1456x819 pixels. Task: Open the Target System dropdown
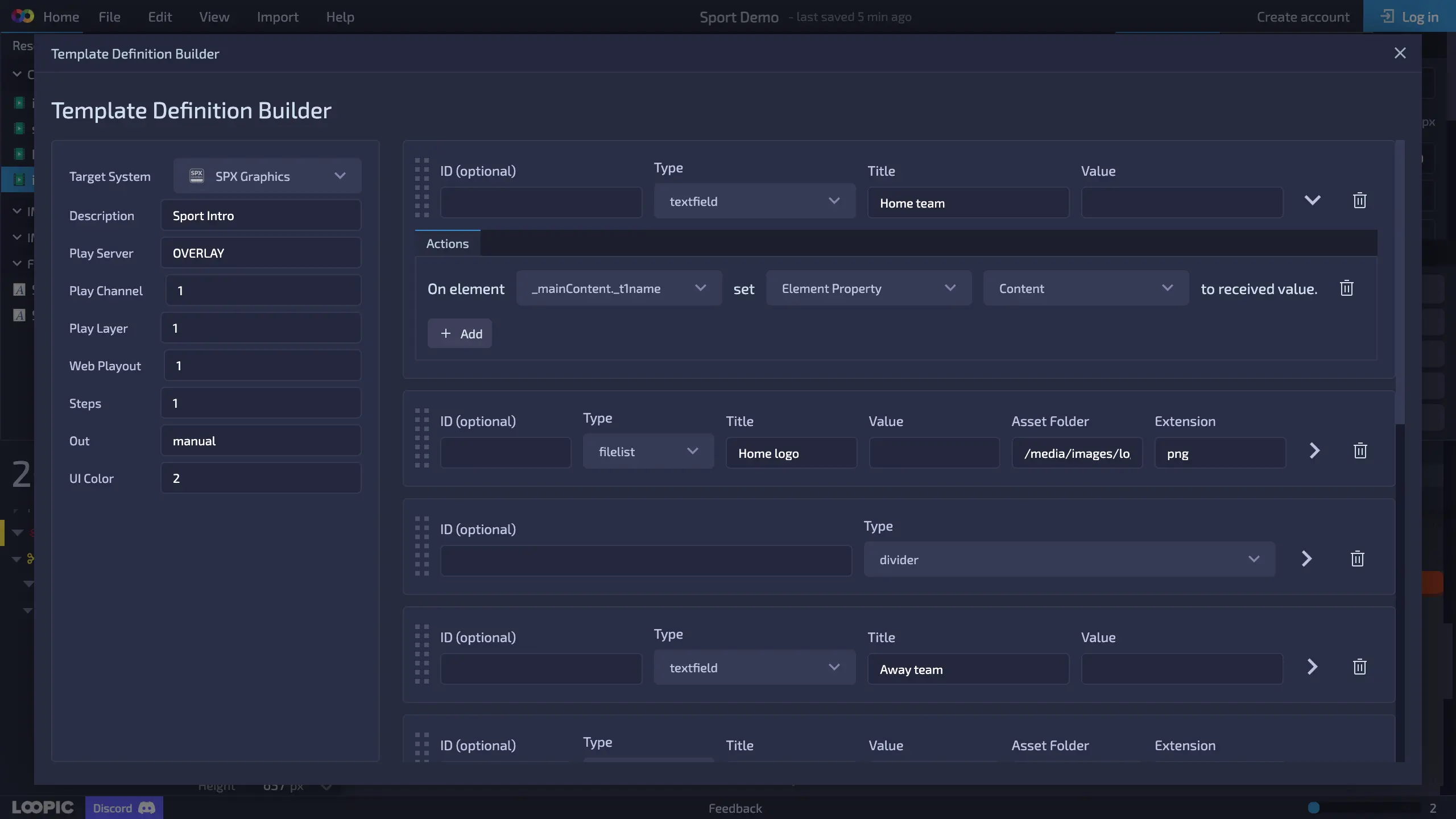[266, 177]
